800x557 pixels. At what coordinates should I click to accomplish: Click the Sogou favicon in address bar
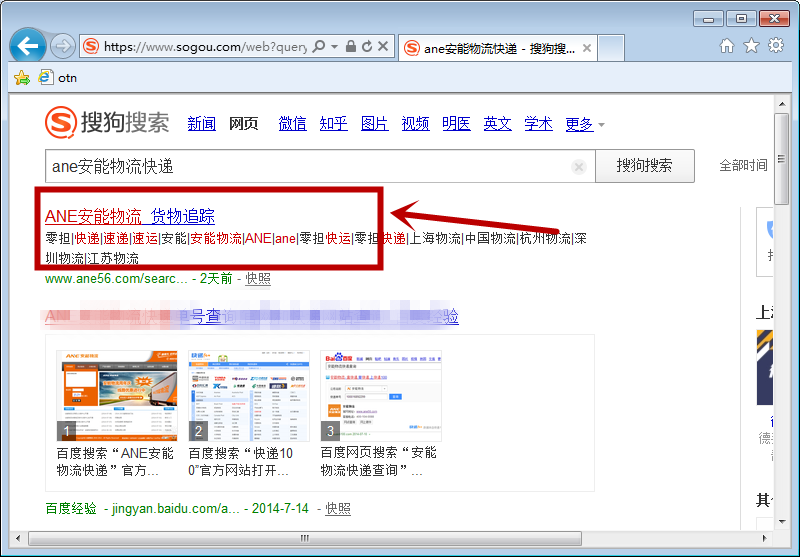coord(91,46)
